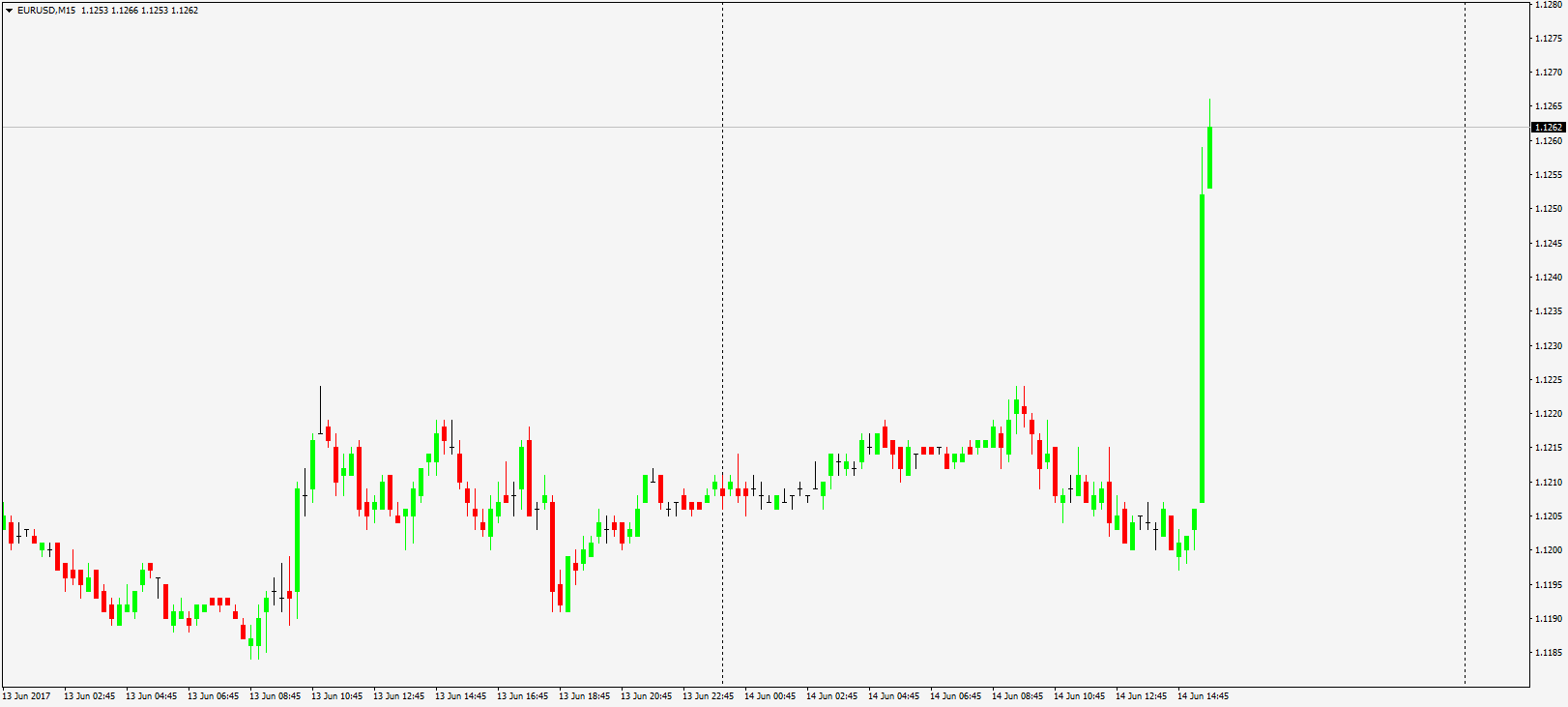Click the 1.1195 price scale label
The height and width of the screenshot is (707, 1568).
pos(1549,585)
